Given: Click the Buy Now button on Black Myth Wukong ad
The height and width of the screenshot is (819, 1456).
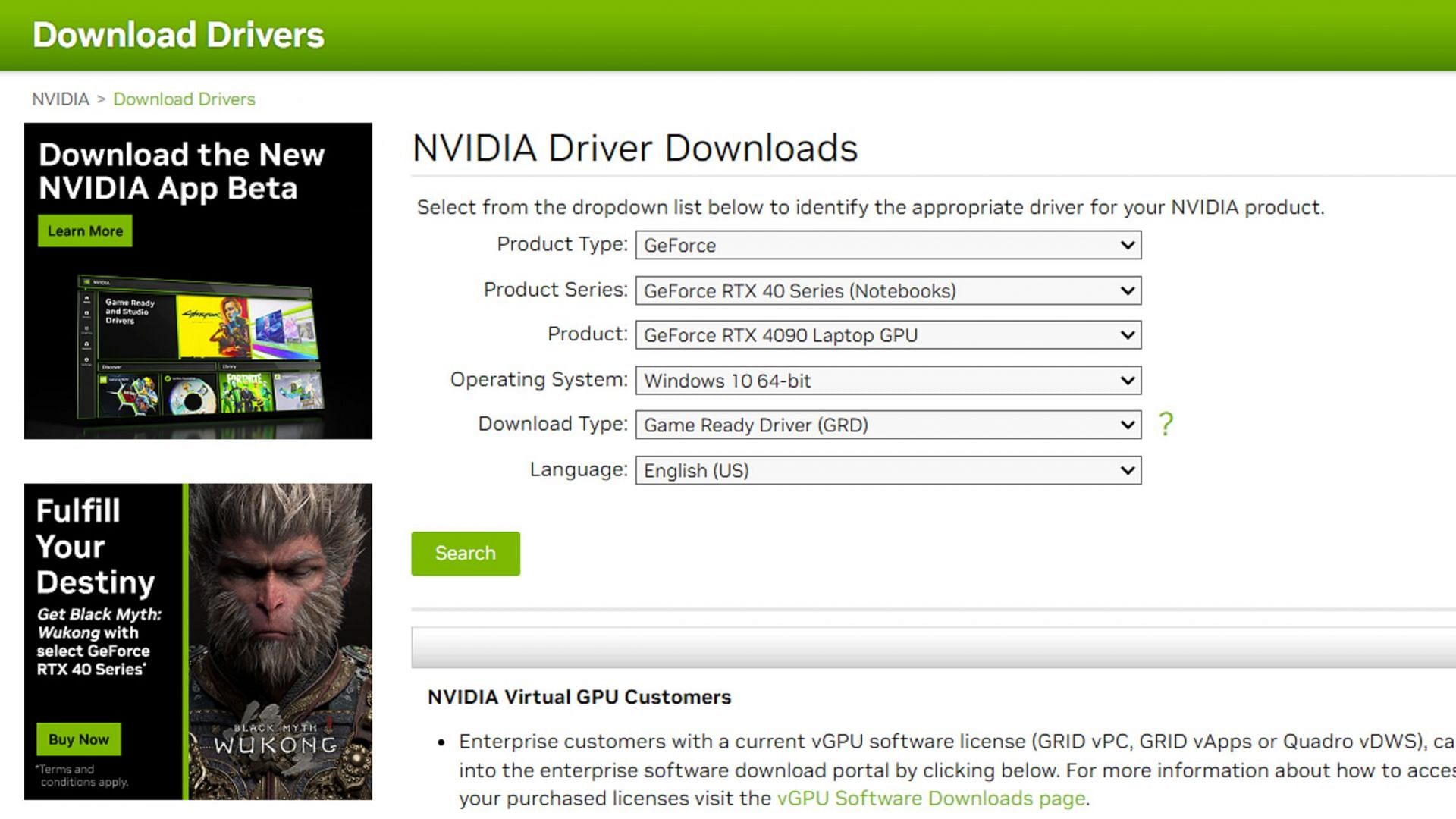Looking at the screenshot, I should (x=80, y=739).
